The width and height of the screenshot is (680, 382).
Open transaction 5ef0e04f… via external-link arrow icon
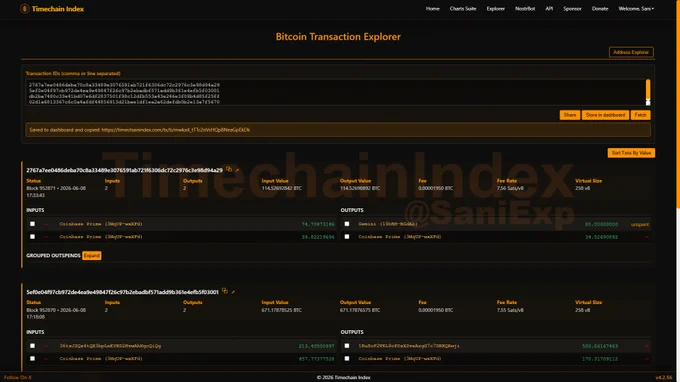click(x=233, y=292)
